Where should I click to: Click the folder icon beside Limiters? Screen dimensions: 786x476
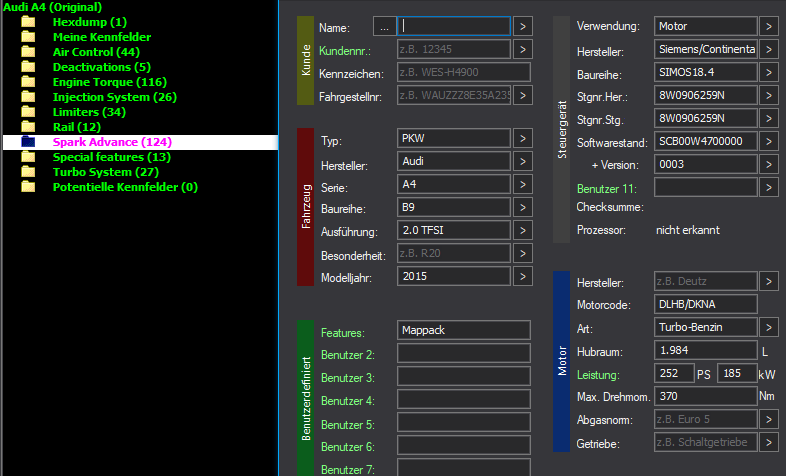(x=29, y=112)
